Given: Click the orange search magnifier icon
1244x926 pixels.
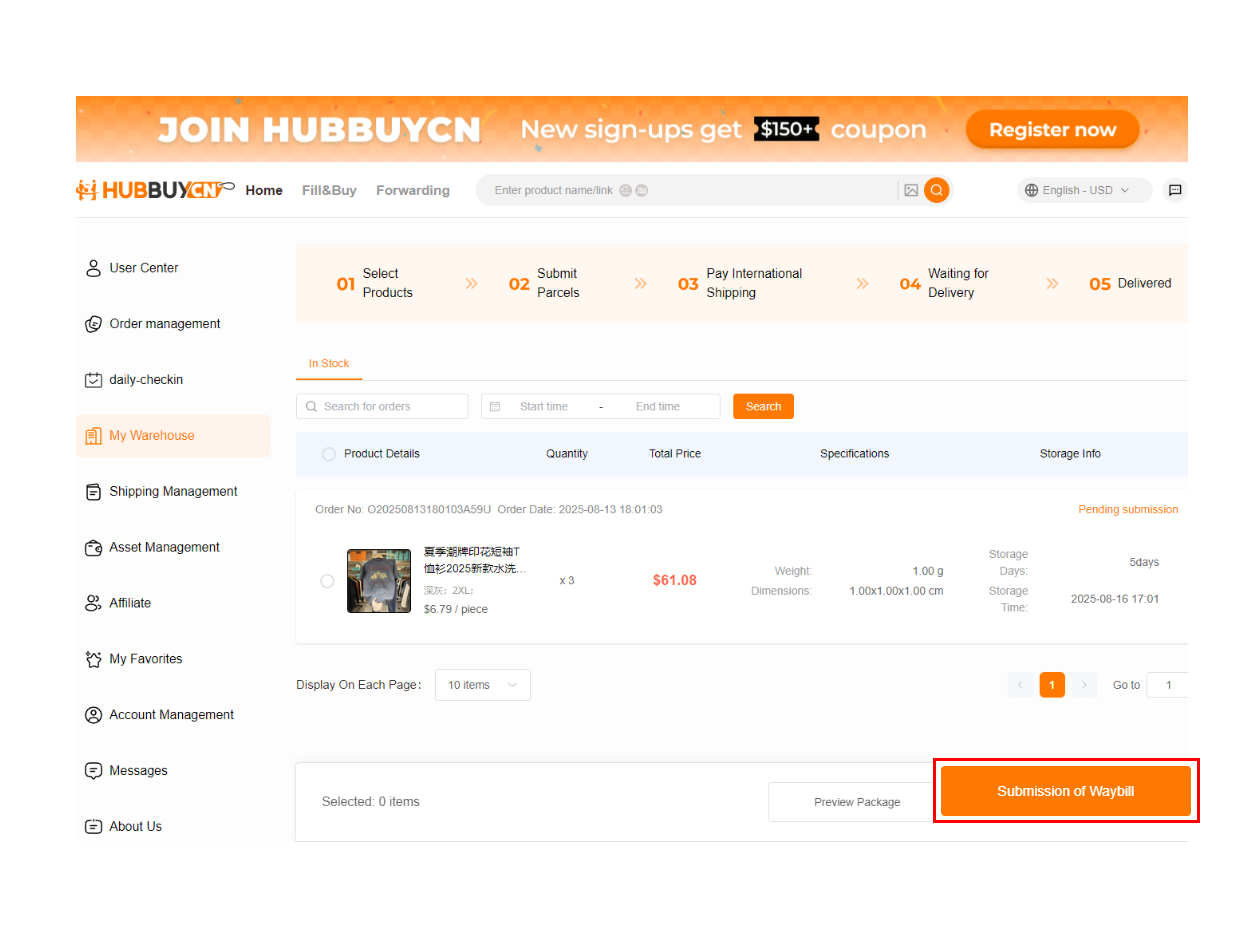Looking at the screenshot, I should pyautogui.click(x=936, y=190).
